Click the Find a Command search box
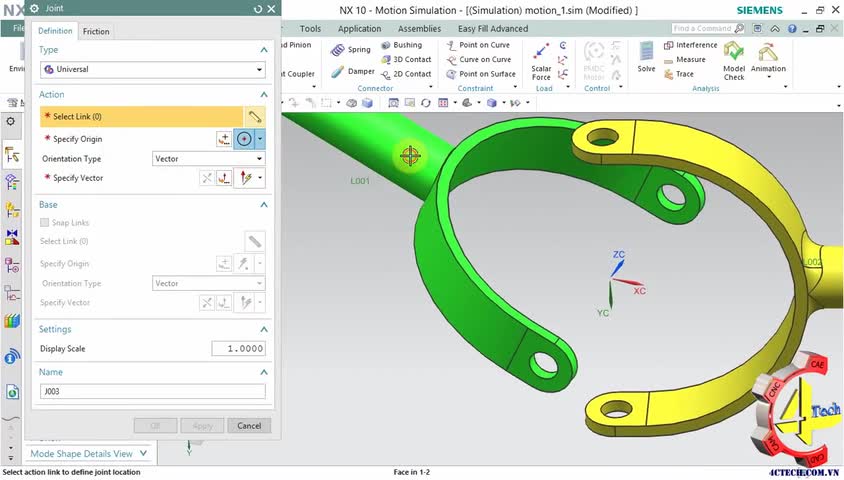 click(x=708, y=29)
